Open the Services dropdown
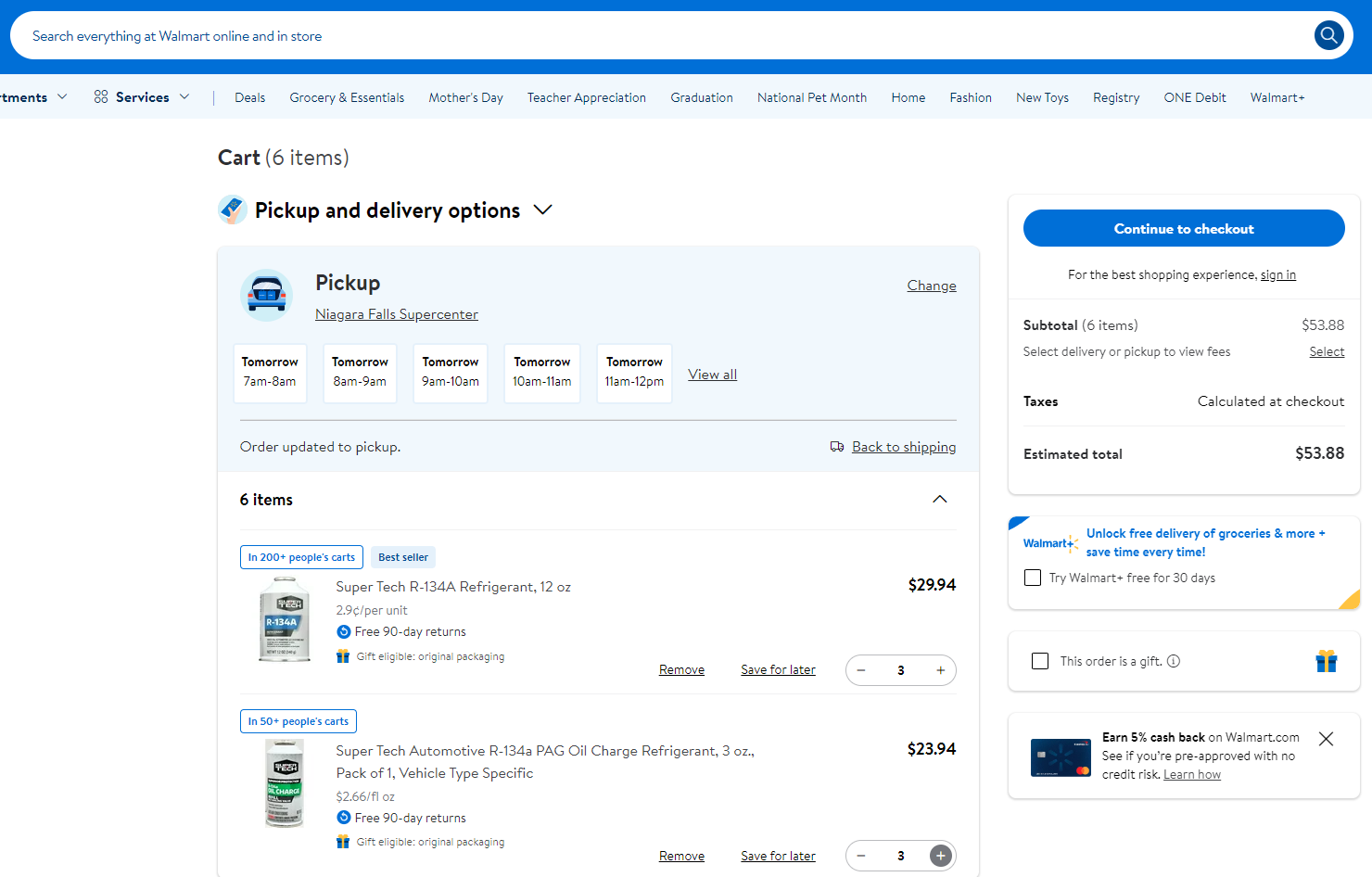Viewport: 1372px width, 877px height. (x=142, y=96)
